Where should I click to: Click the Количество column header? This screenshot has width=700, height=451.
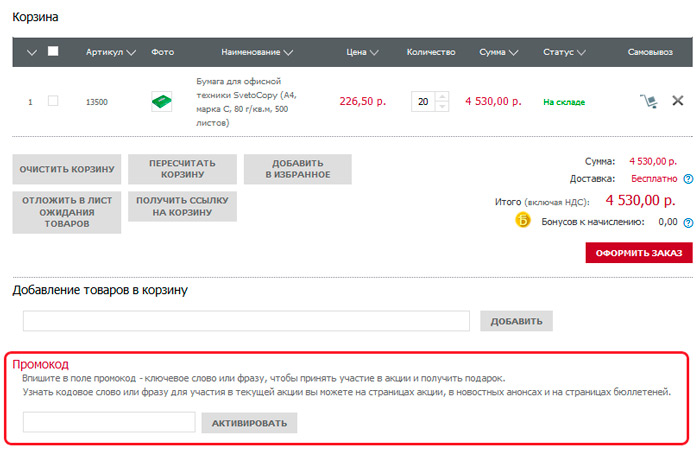pos(431,52)
